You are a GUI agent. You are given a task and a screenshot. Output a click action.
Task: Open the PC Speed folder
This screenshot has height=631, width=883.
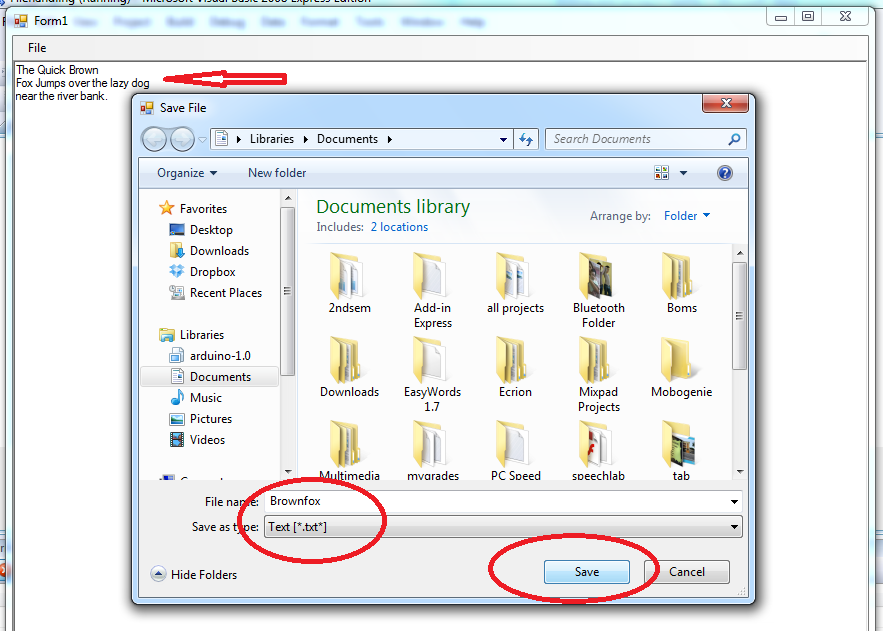pyautogui.click(x=515, y=450)
